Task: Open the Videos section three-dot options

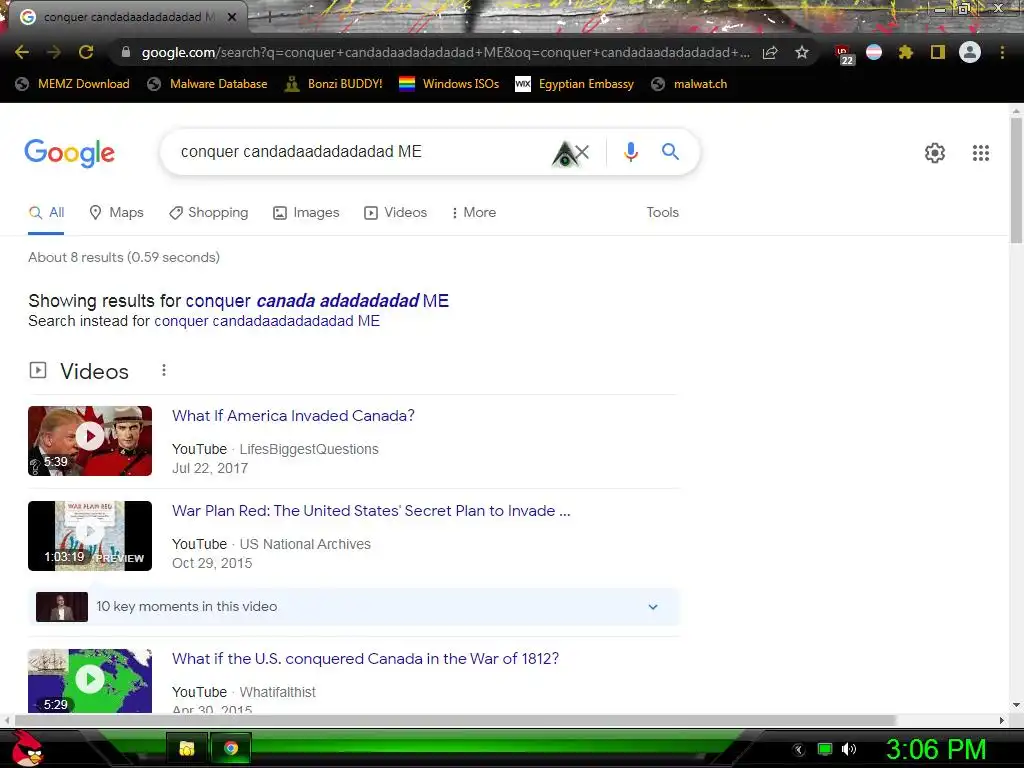Action: tap(164, 370)
